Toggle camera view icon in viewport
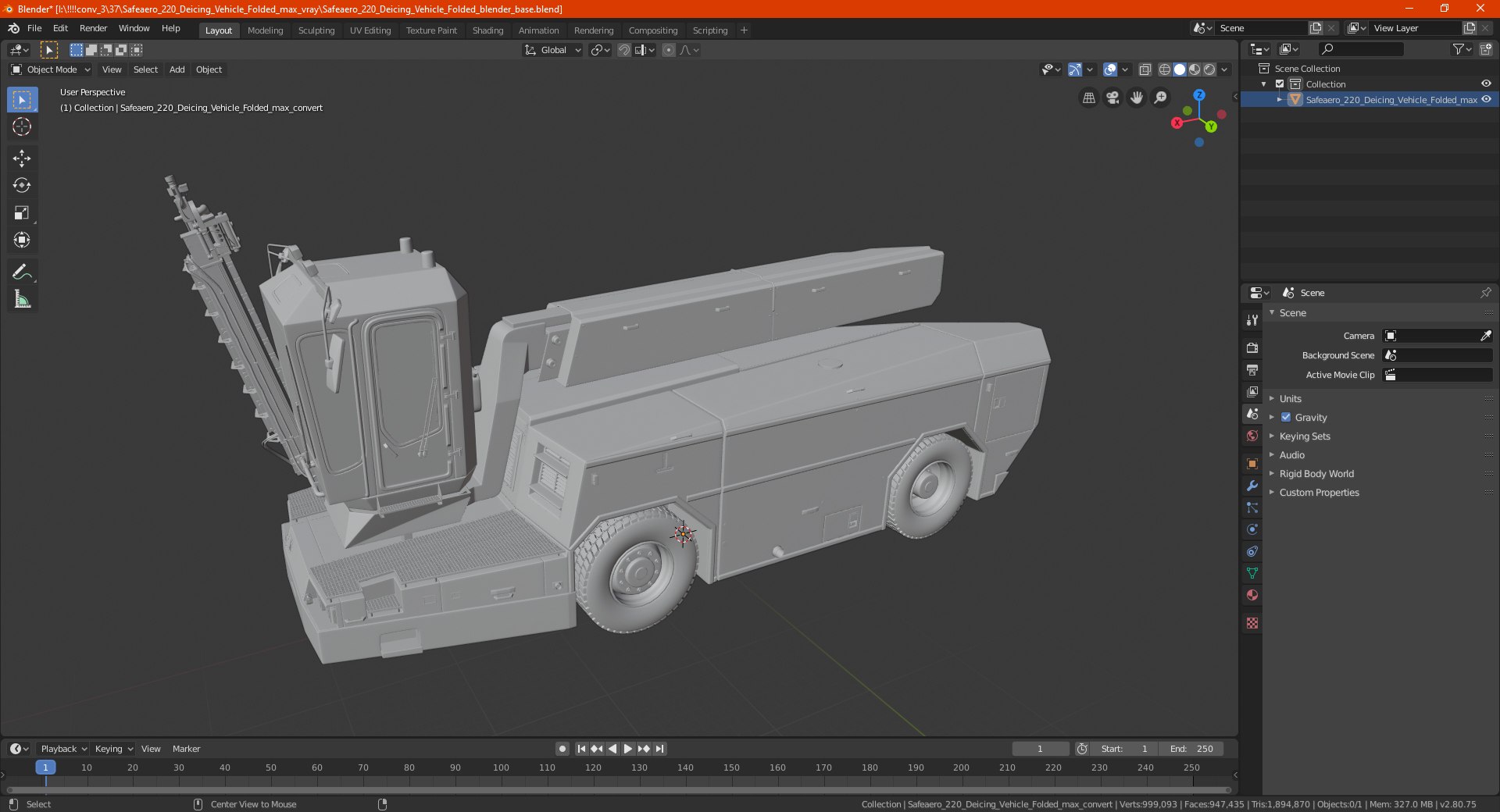Screen dimensions: 1500x812 [x=1112, y=98]
